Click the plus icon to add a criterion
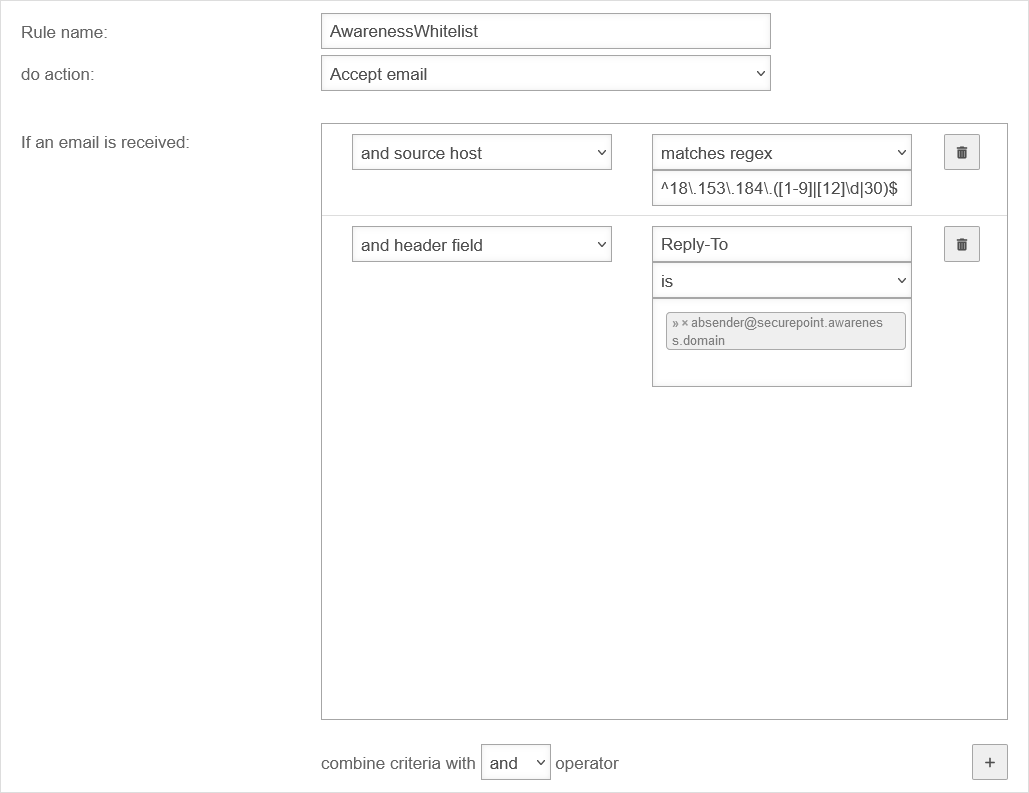Image resolution: width=1029 pixels, height=793 pixels. [989, 762]
